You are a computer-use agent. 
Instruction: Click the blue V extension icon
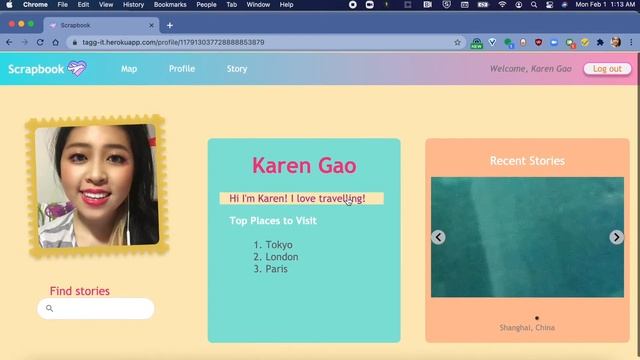(x=492, y=42)
